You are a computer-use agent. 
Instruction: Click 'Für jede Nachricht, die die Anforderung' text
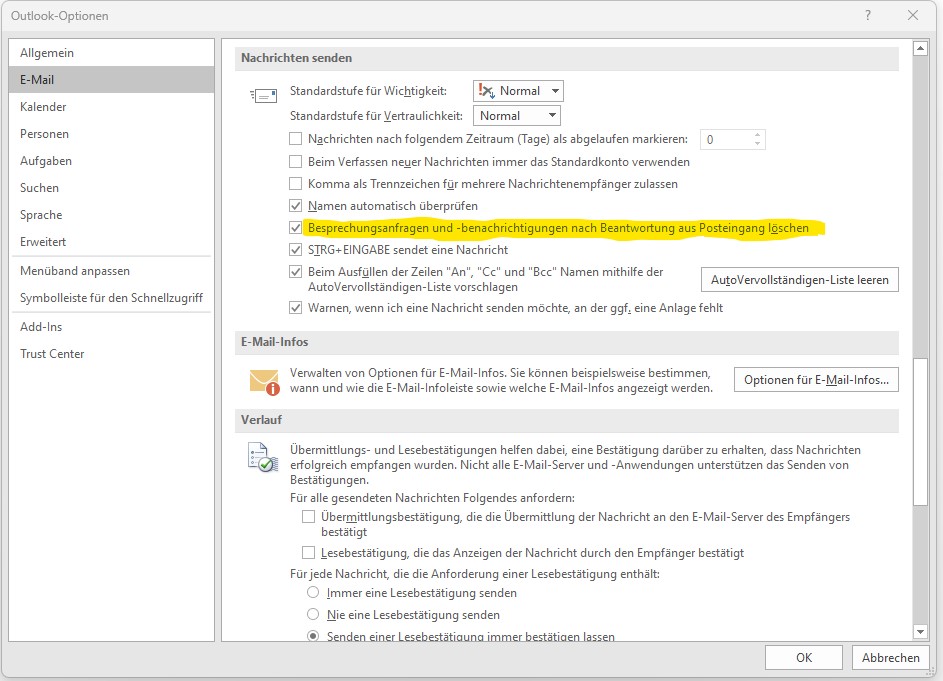(x=475, y=574)
